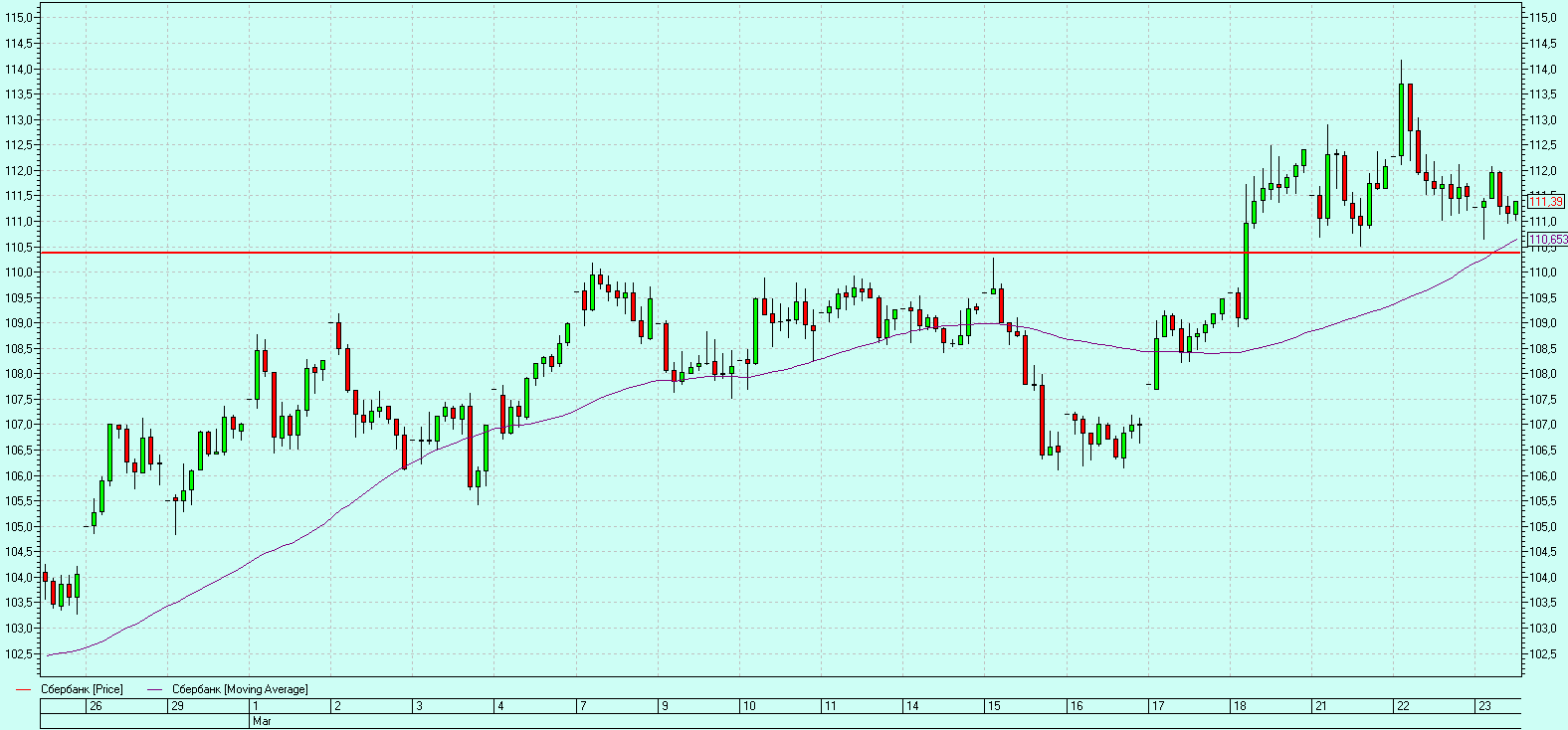
Task: Click the Сбербанк [Price] legend entry
Action: [x=82, y=689]
